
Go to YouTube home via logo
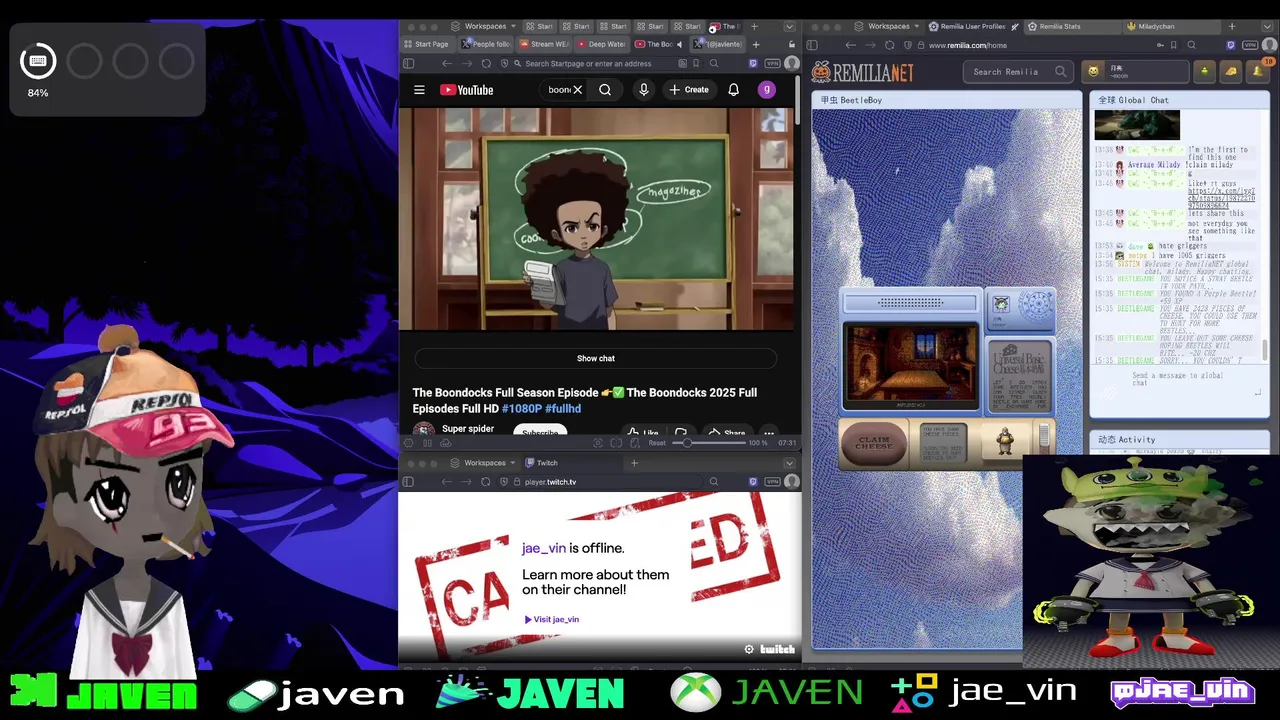(x=467, y=90)
